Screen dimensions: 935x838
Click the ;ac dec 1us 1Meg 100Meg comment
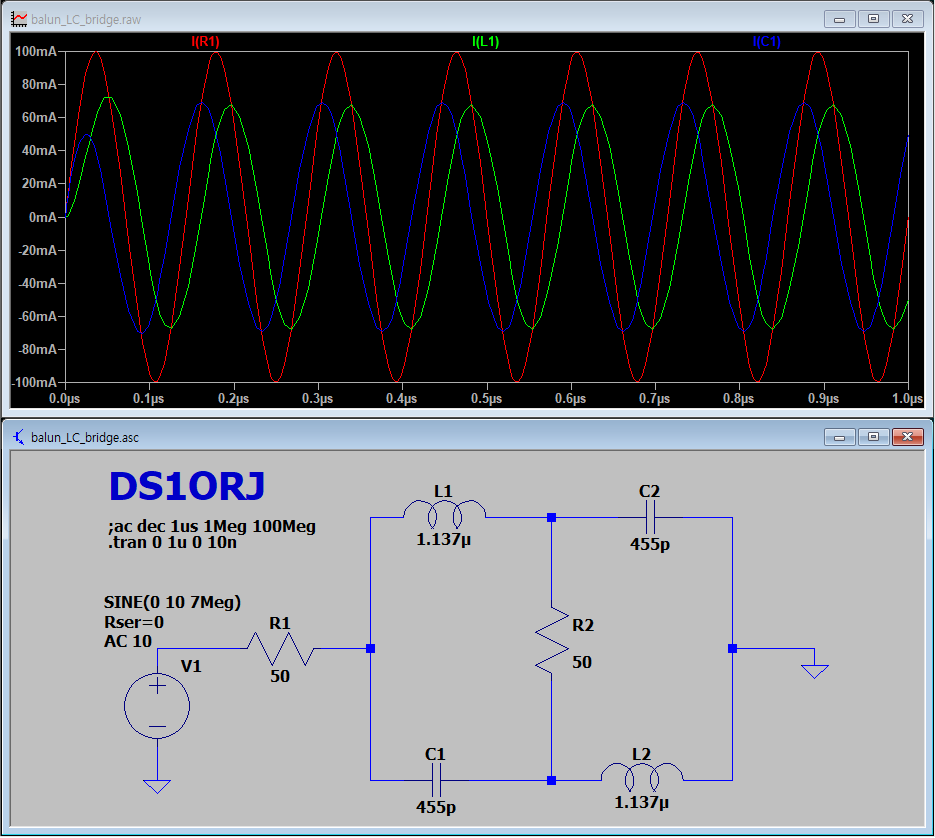tap(212, 526)
